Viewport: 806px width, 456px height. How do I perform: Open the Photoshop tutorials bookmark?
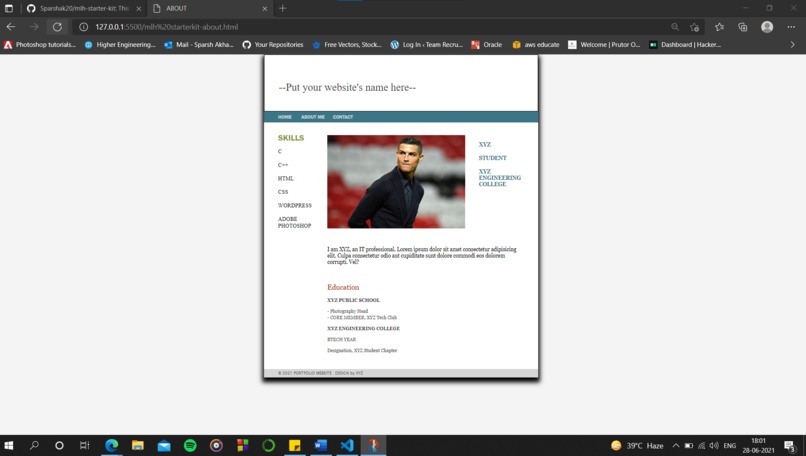pyautogui.click(x=40, y=45)
